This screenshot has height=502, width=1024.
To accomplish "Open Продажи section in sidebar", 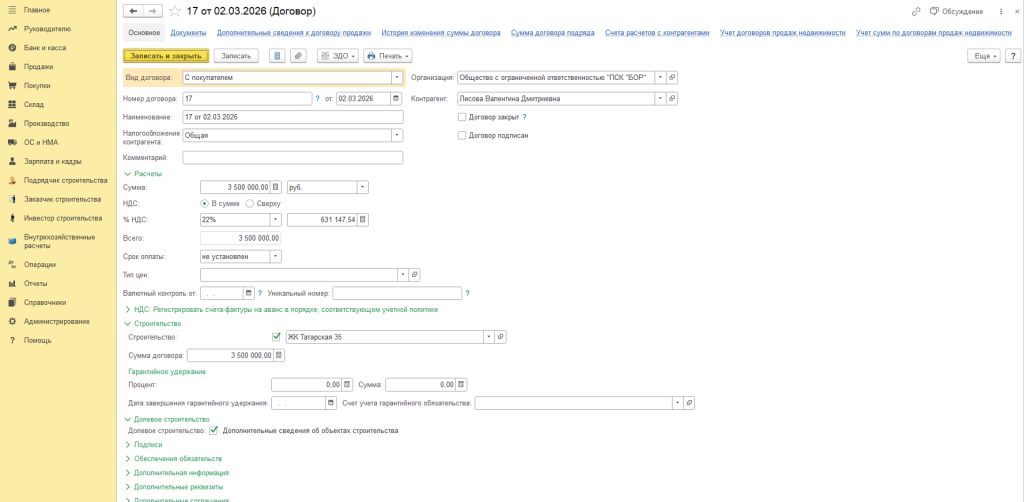I will (38, 67).
